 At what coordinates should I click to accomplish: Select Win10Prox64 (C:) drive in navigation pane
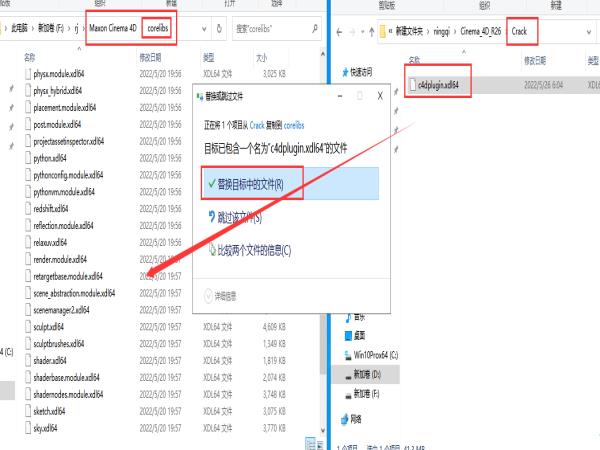[x=371, y=355]
